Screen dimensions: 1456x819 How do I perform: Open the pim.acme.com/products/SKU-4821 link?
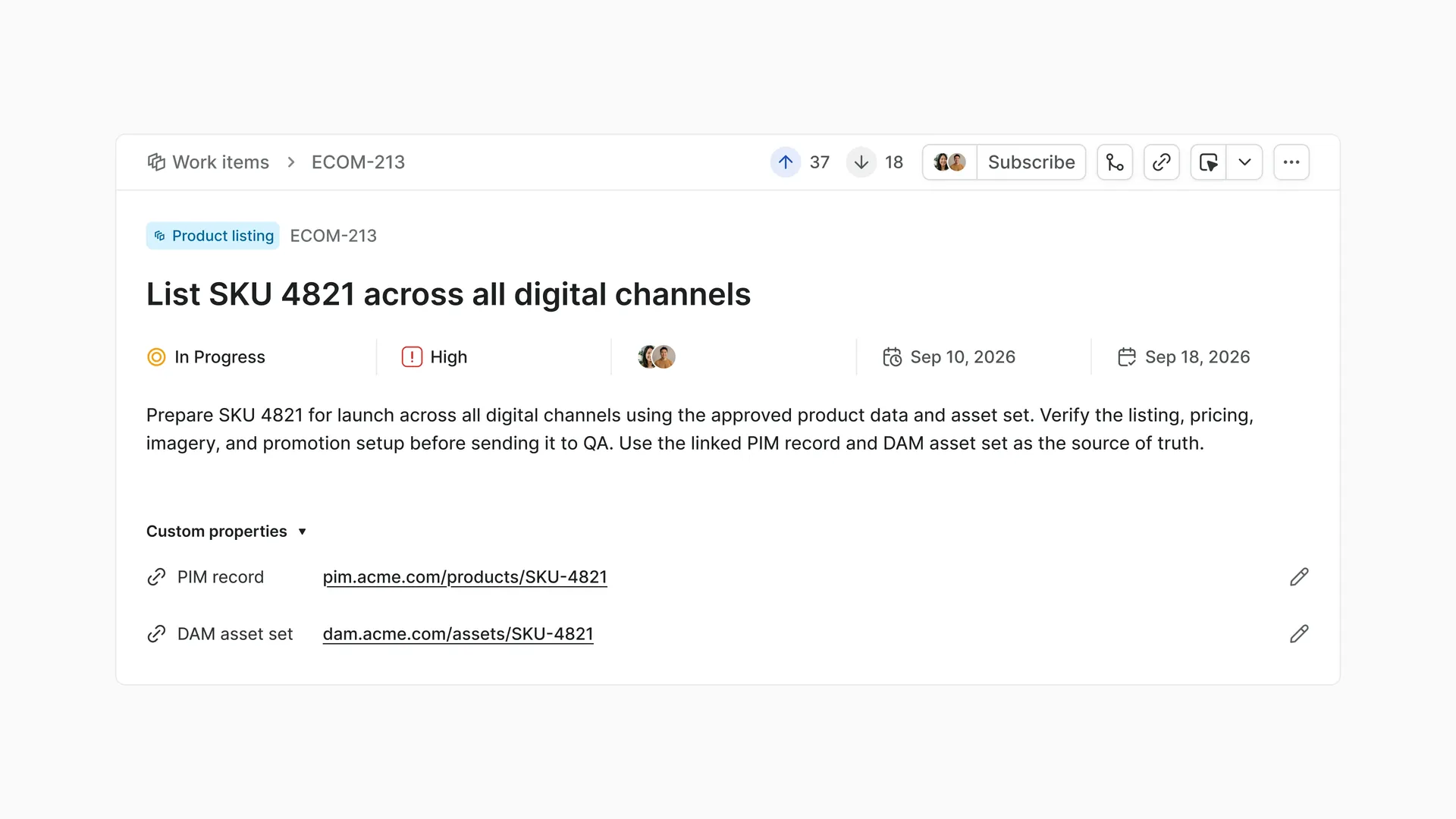tap(465, 577)
